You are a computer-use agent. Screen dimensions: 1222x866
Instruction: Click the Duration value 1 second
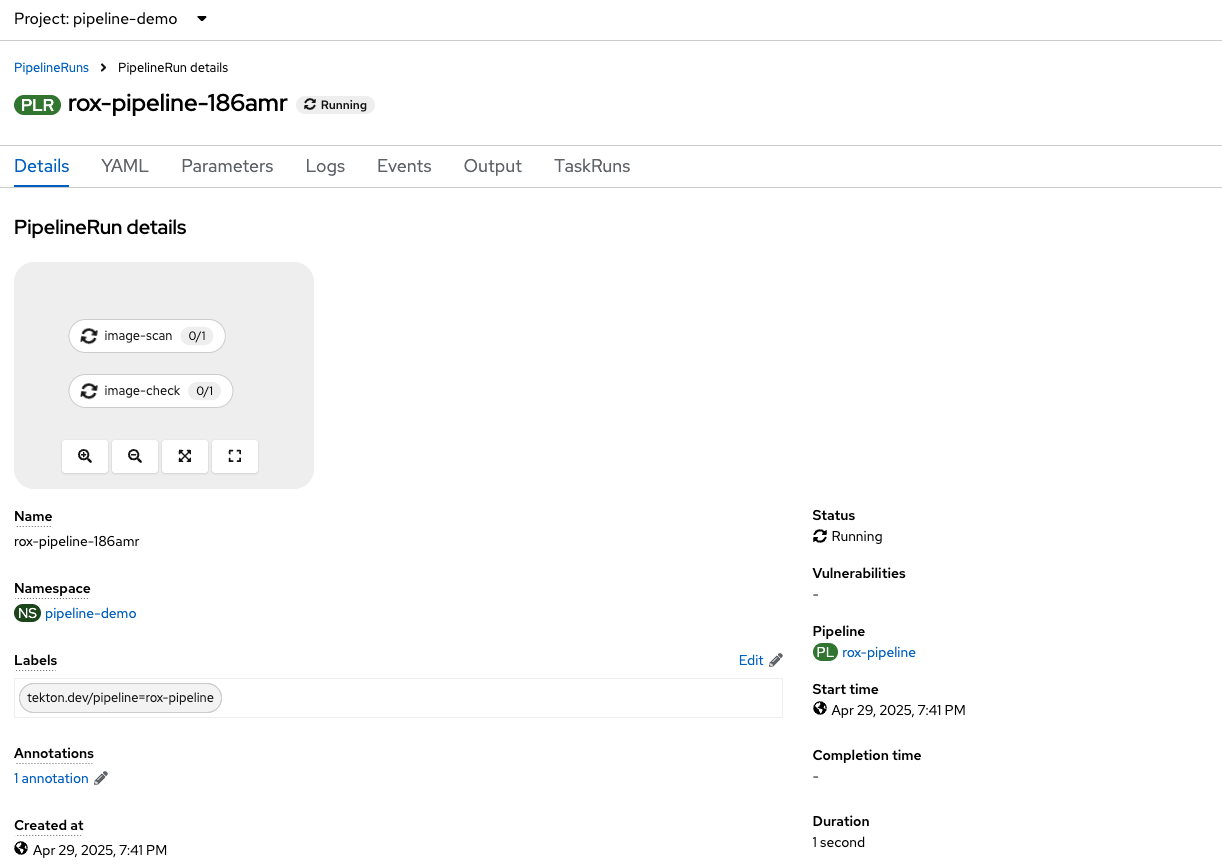click(x=839, y=842)
